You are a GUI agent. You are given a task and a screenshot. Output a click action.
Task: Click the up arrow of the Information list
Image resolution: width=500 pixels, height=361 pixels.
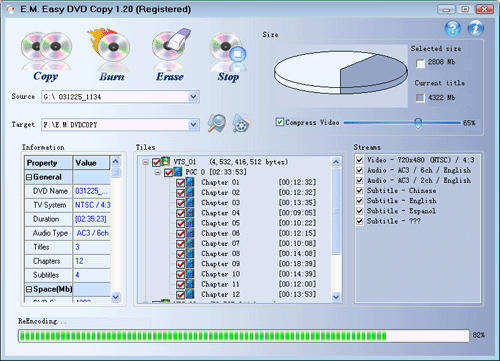[116, 162]
